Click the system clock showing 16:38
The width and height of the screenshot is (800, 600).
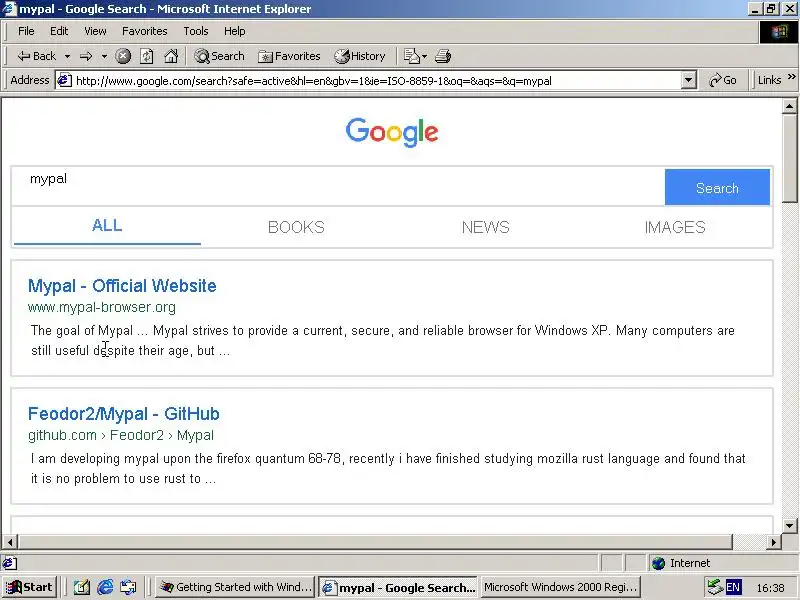(770, 588)
